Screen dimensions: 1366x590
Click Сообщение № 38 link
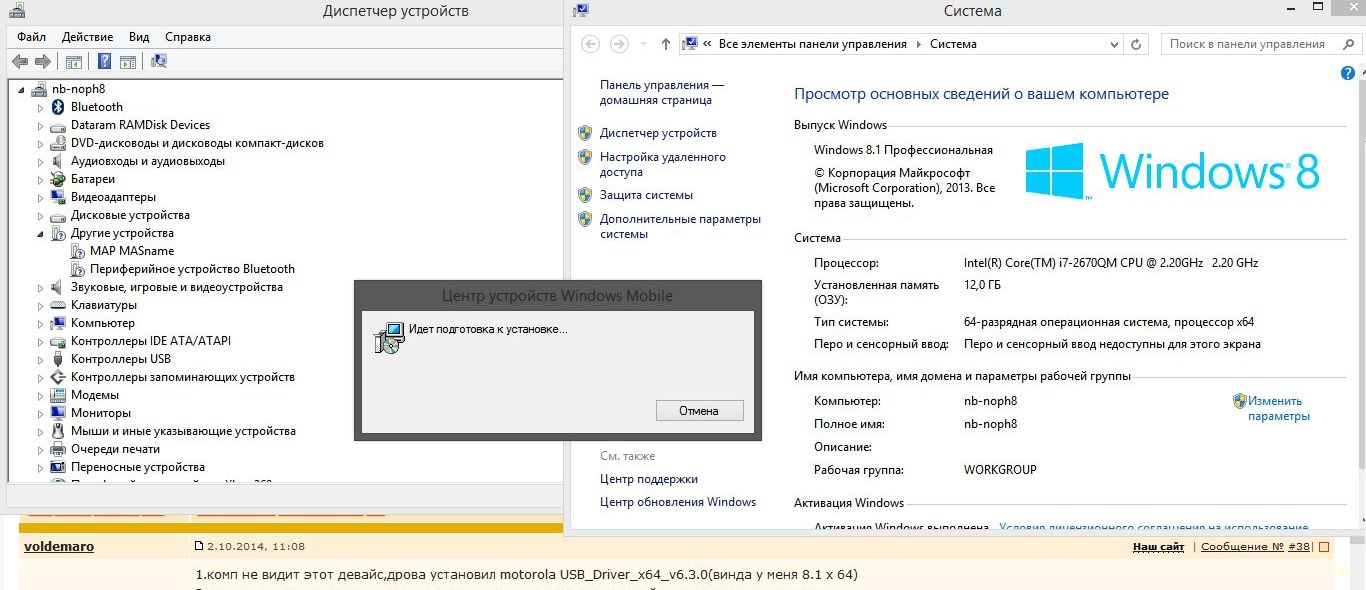click(x=1256, y=547)
